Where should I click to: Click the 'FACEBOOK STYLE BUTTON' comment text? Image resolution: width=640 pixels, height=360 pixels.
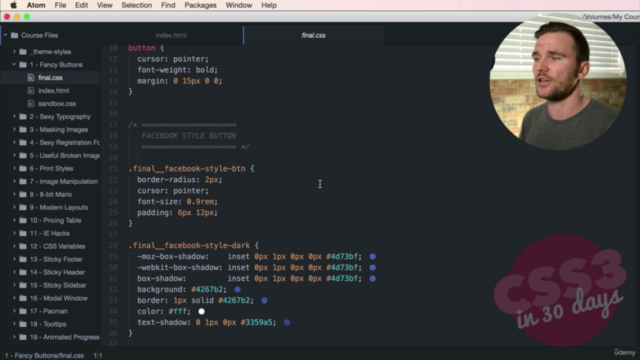(x=189, y=136)
